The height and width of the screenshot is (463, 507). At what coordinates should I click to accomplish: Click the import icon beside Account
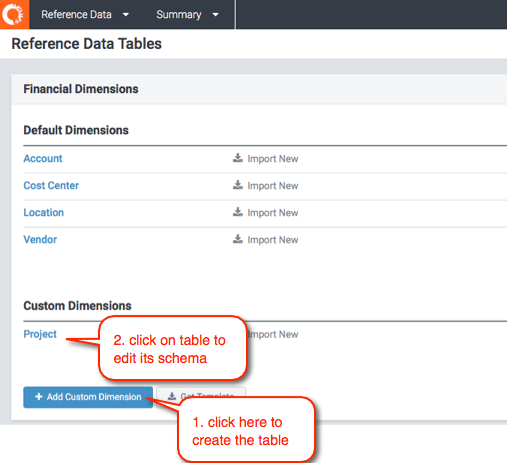[x=238, y=158]
